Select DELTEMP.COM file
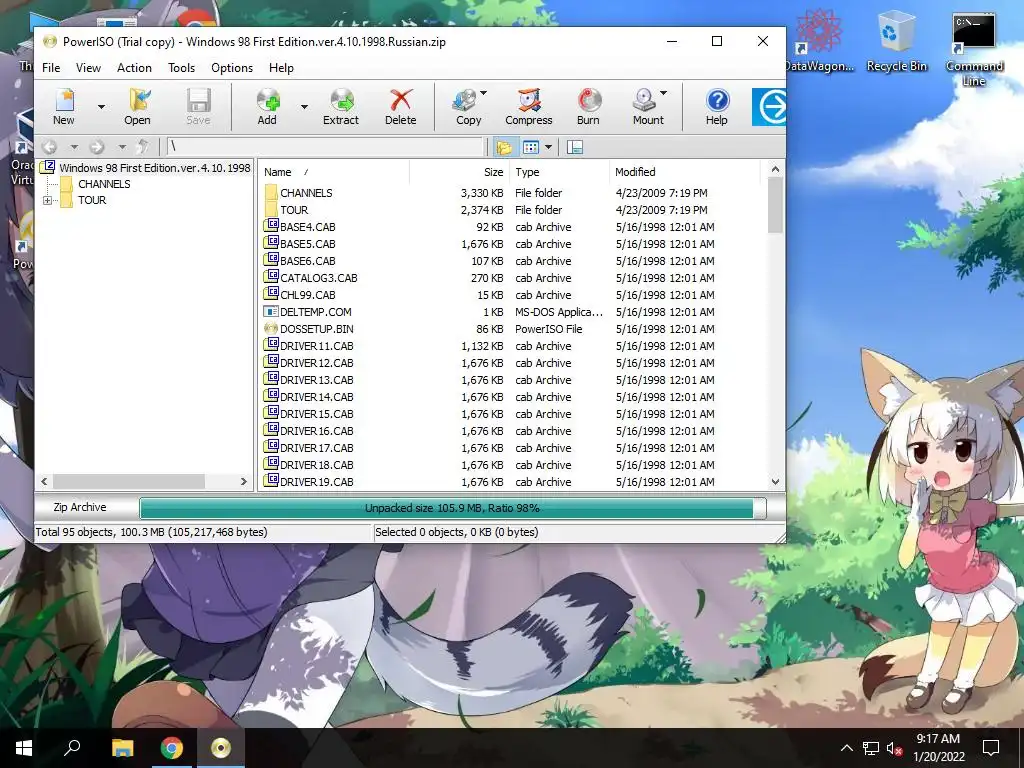The image size is (1024, 768). click(315, 312)
